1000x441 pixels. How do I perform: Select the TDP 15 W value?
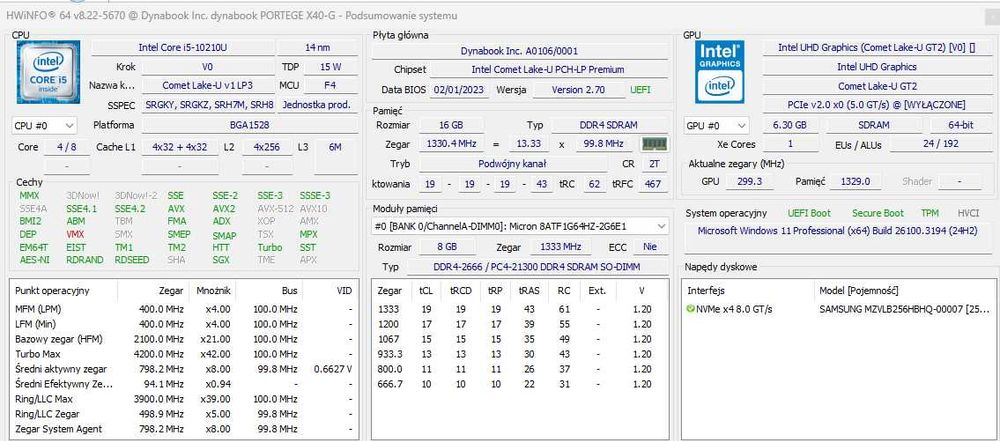click(x=330, y=66)
